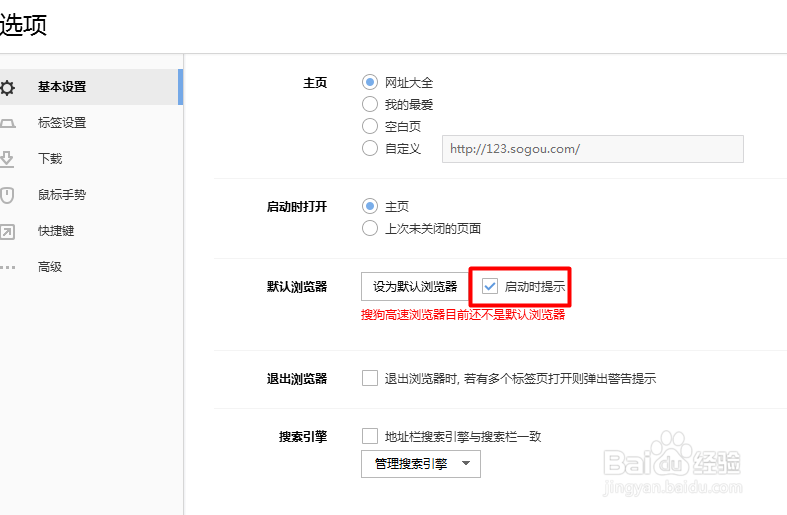Viewport: 787px width, 515px height.
Task: Select the 自定义 homepage radio button
Action: (370, 148)
